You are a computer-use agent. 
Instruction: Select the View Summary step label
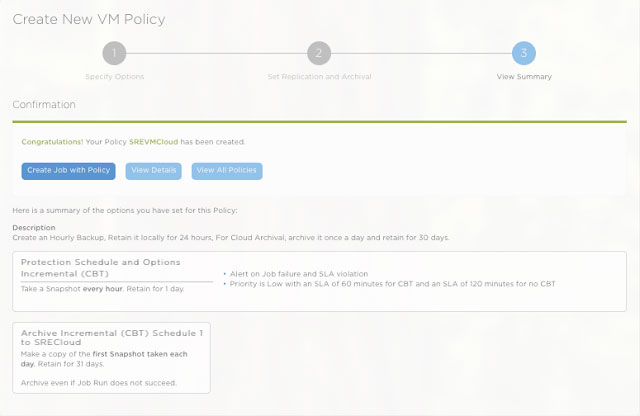pos(523,76)
